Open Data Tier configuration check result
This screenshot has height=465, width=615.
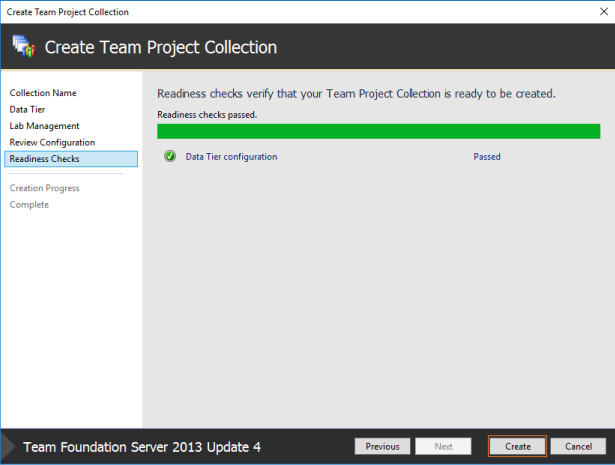pyautogui.click(x=231, y=156)
